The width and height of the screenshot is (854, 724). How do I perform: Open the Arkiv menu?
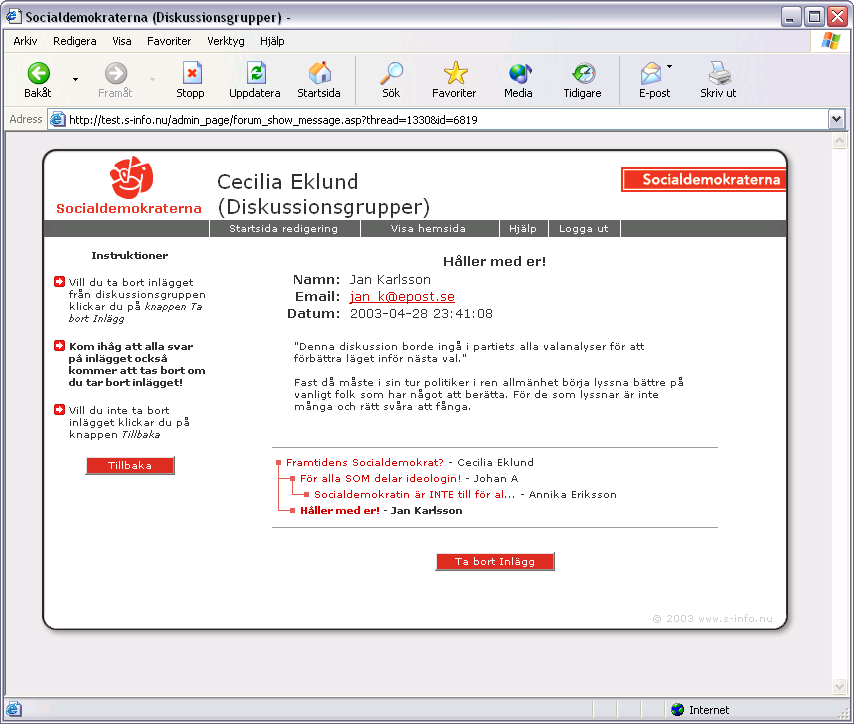click(25, 41)
